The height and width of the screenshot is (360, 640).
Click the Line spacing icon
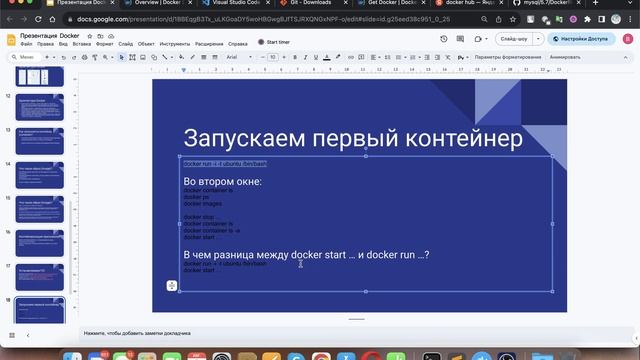coord(387,58)
